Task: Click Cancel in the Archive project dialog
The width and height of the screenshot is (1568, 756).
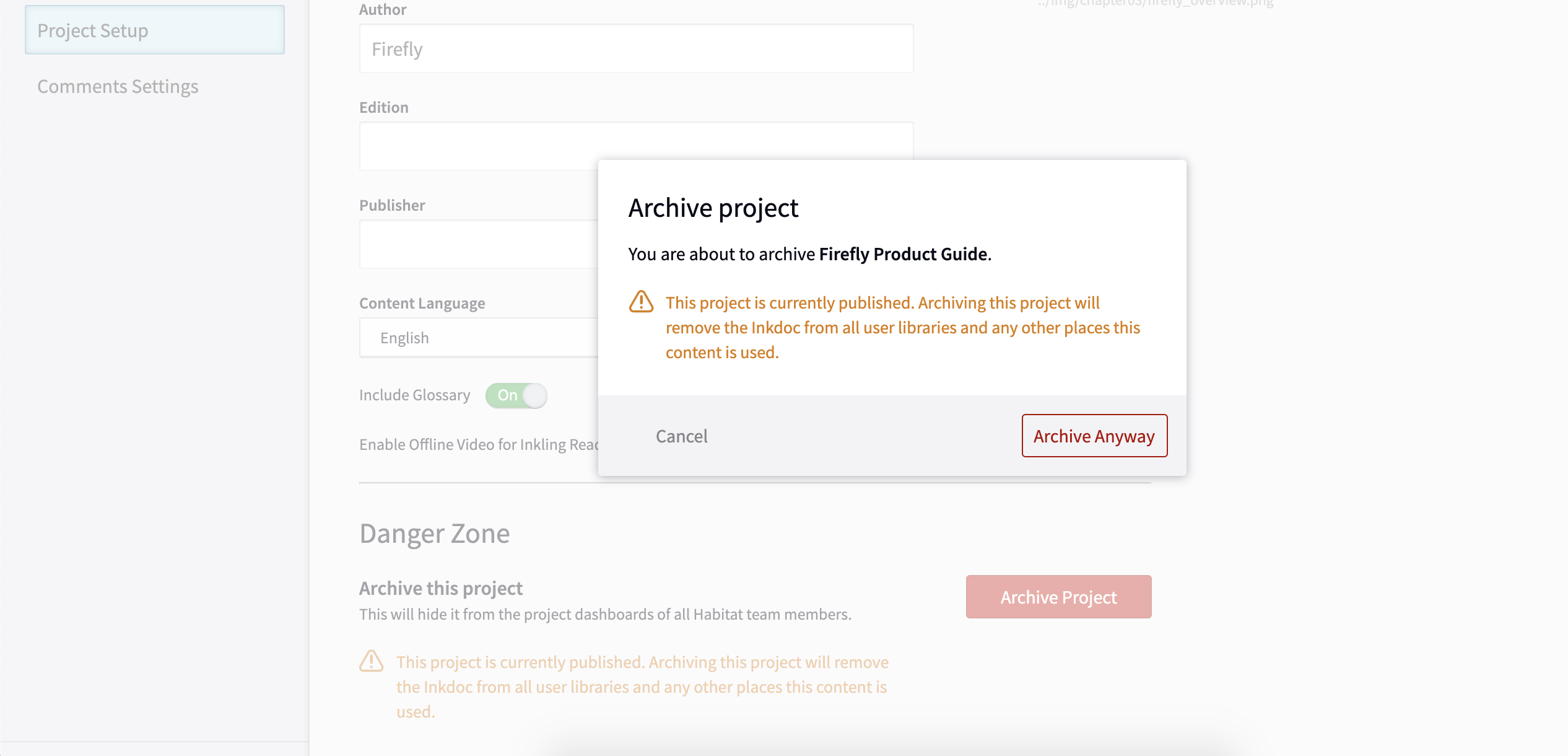Action: pos(681,436)
